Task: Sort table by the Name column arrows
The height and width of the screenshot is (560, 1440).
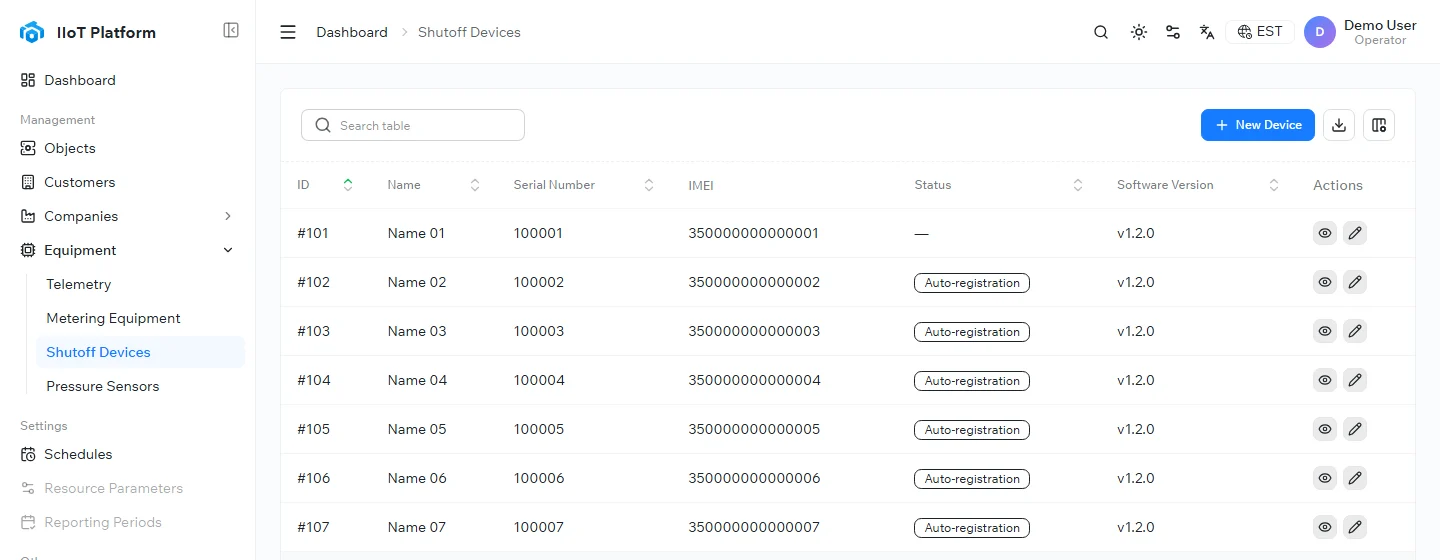Action: (475, 185)
